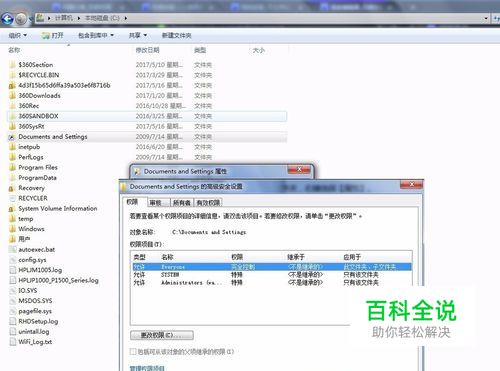Image resolution: width=500 pixels, height=371 pixels.
Task: Select the HPLJP1000_P1500_Series.log file name
Action: (x=58, y=280)
